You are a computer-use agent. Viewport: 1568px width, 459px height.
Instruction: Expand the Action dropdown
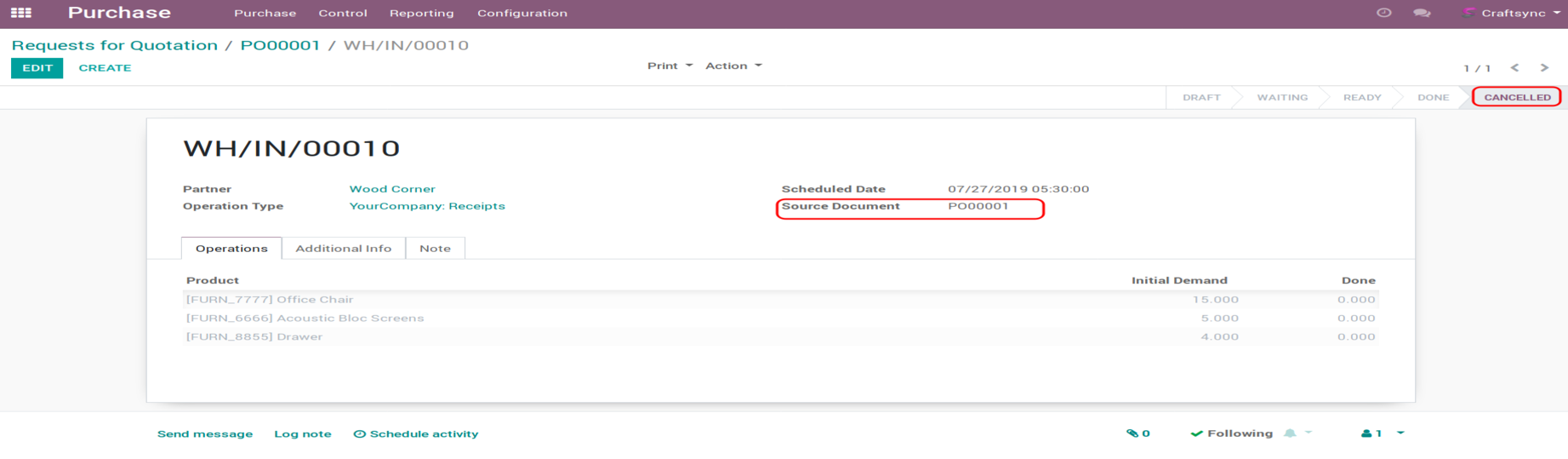[733, 66]
